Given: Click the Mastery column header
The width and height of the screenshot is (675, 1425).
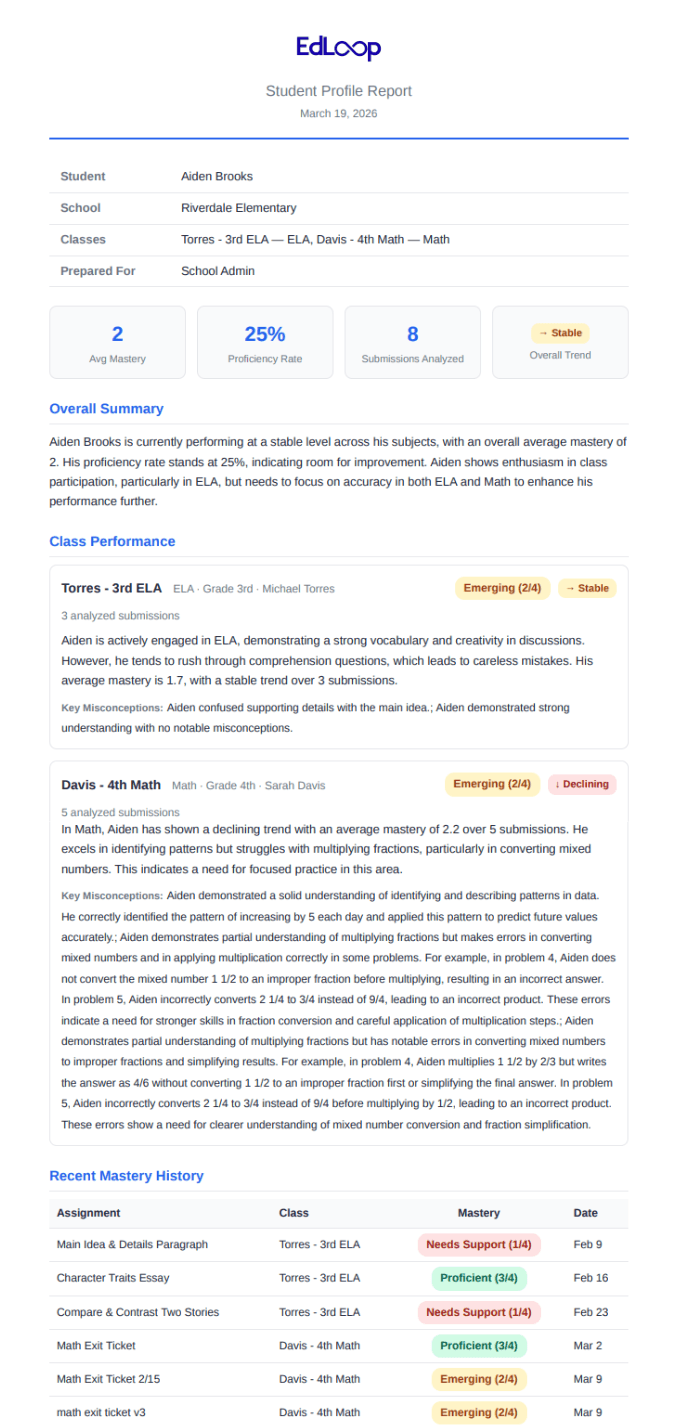Looking at the screenshot, I should pyautogui.click(x=479, y=1213).
